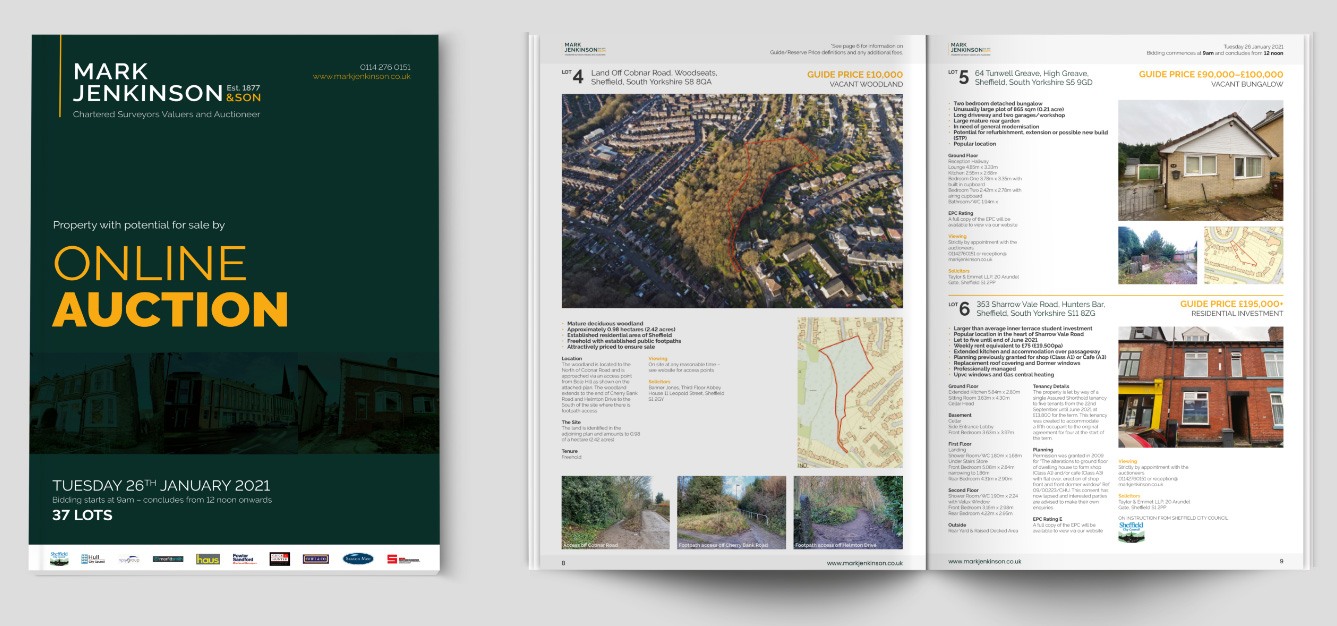Click 'GUIDE PRICE £195,000+' text
Image resolution: width=1337 pixels, height=626 pixels.
coord(1231,303)
